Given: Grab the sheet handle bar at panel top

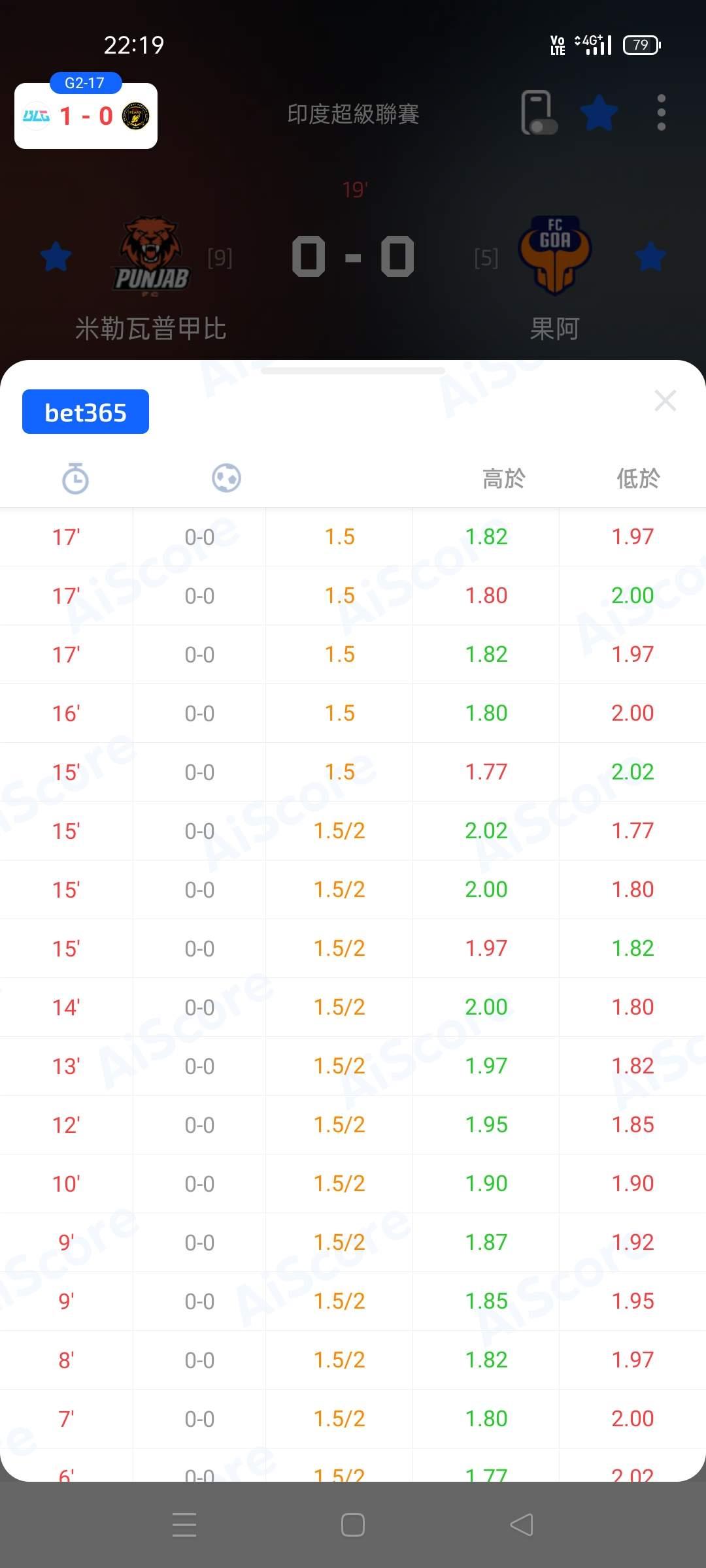Looking at the screenshot, I should [353, 370].
